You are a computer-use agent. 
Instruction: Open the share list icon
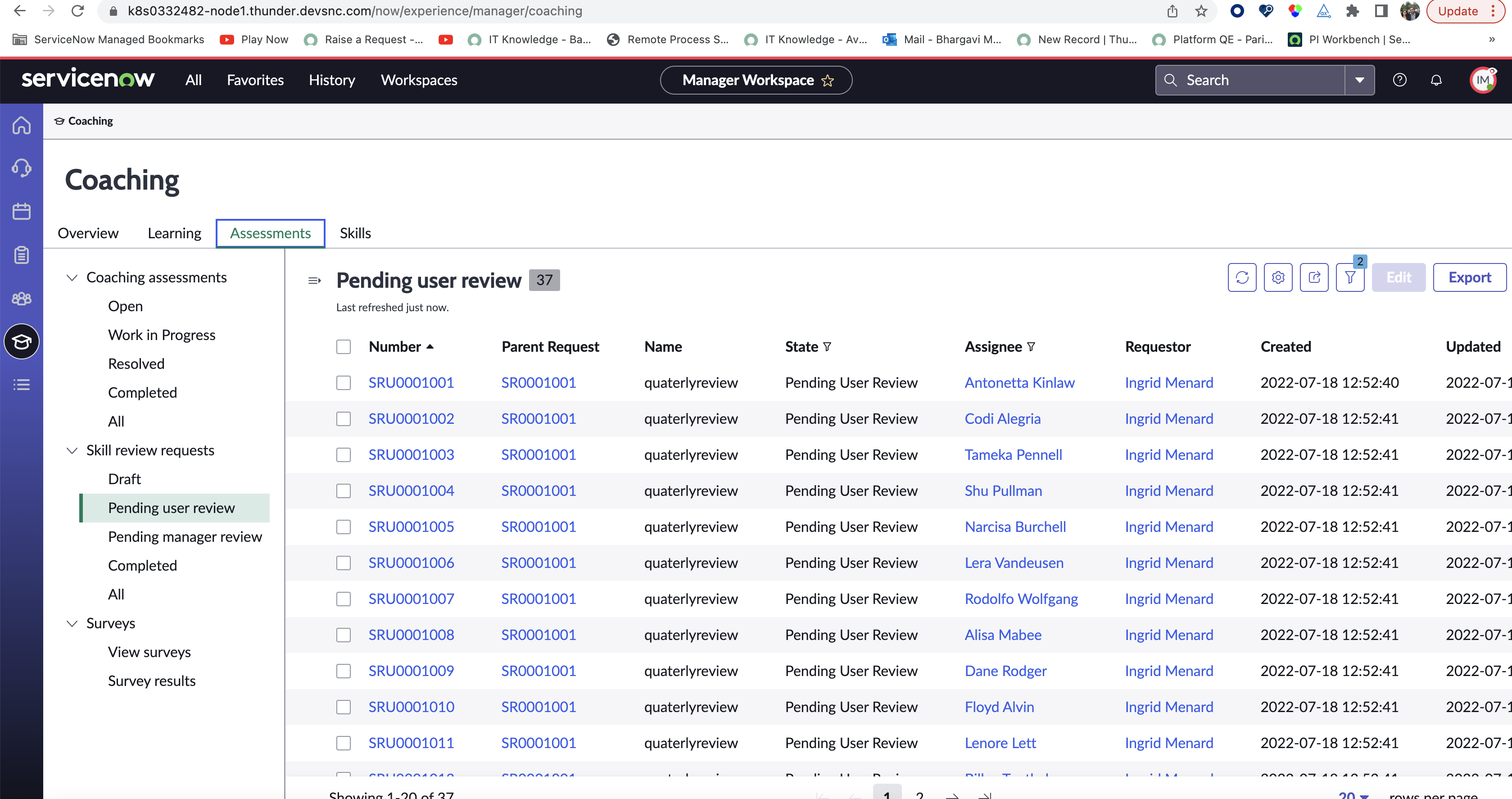(x=1315, y=277)
